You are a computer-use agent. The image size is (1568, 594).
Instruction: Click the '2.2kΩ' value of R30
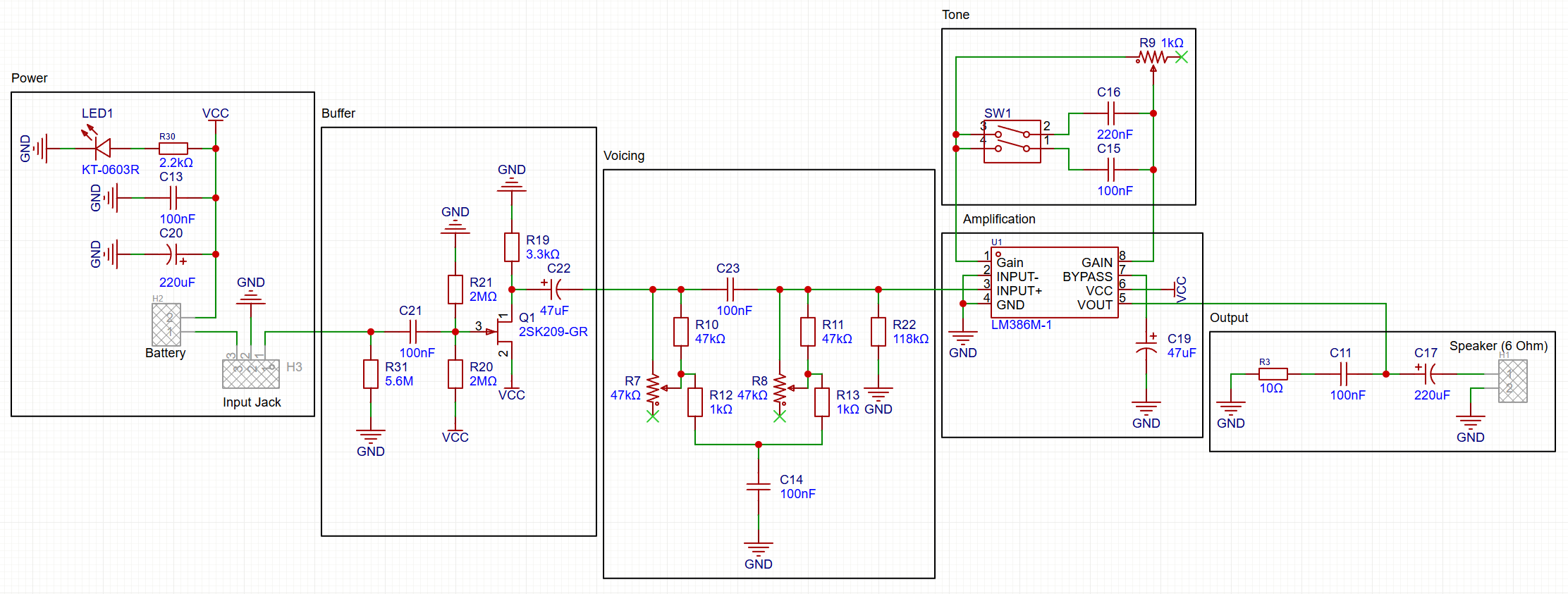point(176,163)
